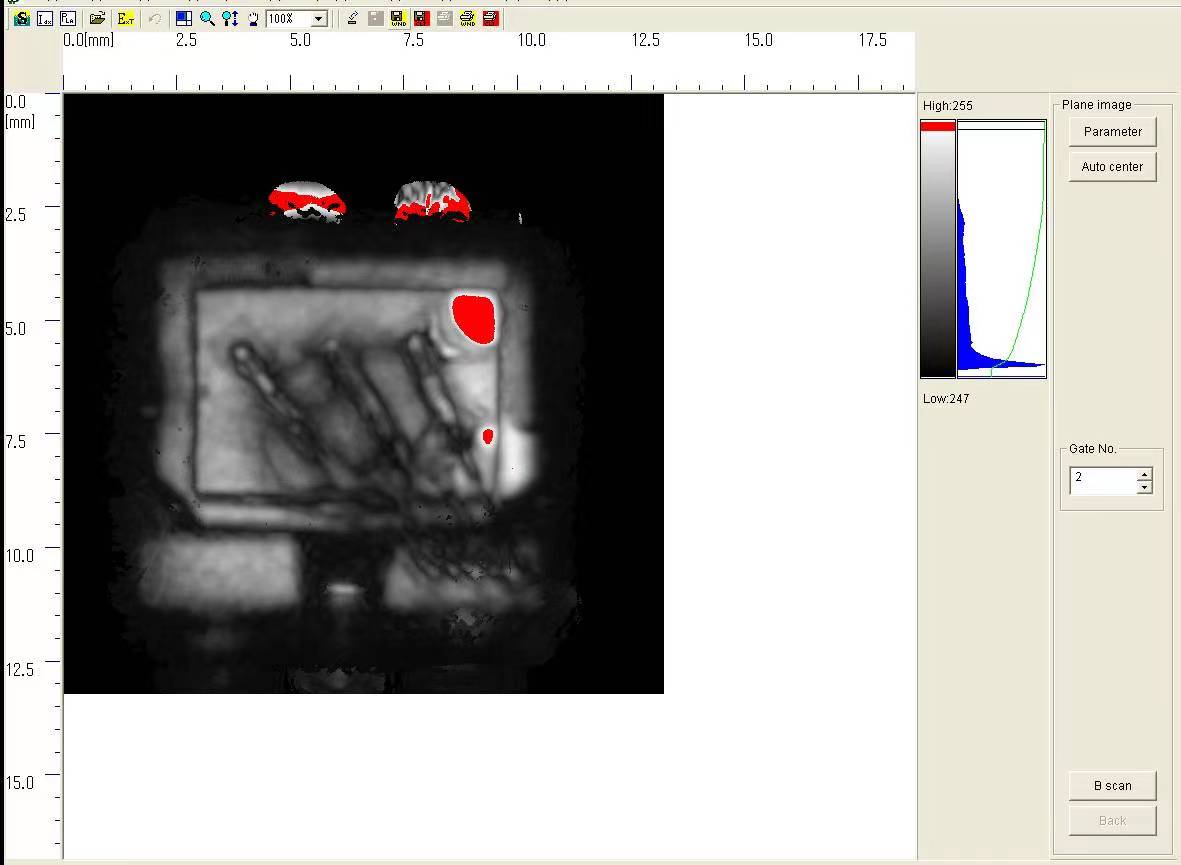Select the four-pane grid view icon
1181x865 pixels.
(x=183, y=18)
